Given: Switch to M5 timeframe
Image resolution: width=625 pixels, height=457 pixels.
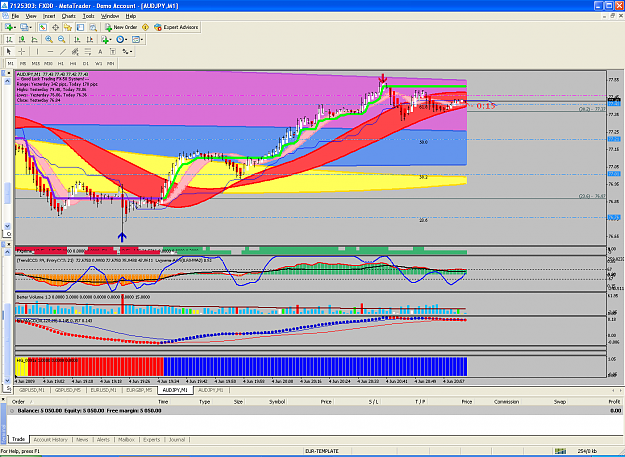Looking at the screenshot, I should [x=23, y=63].
